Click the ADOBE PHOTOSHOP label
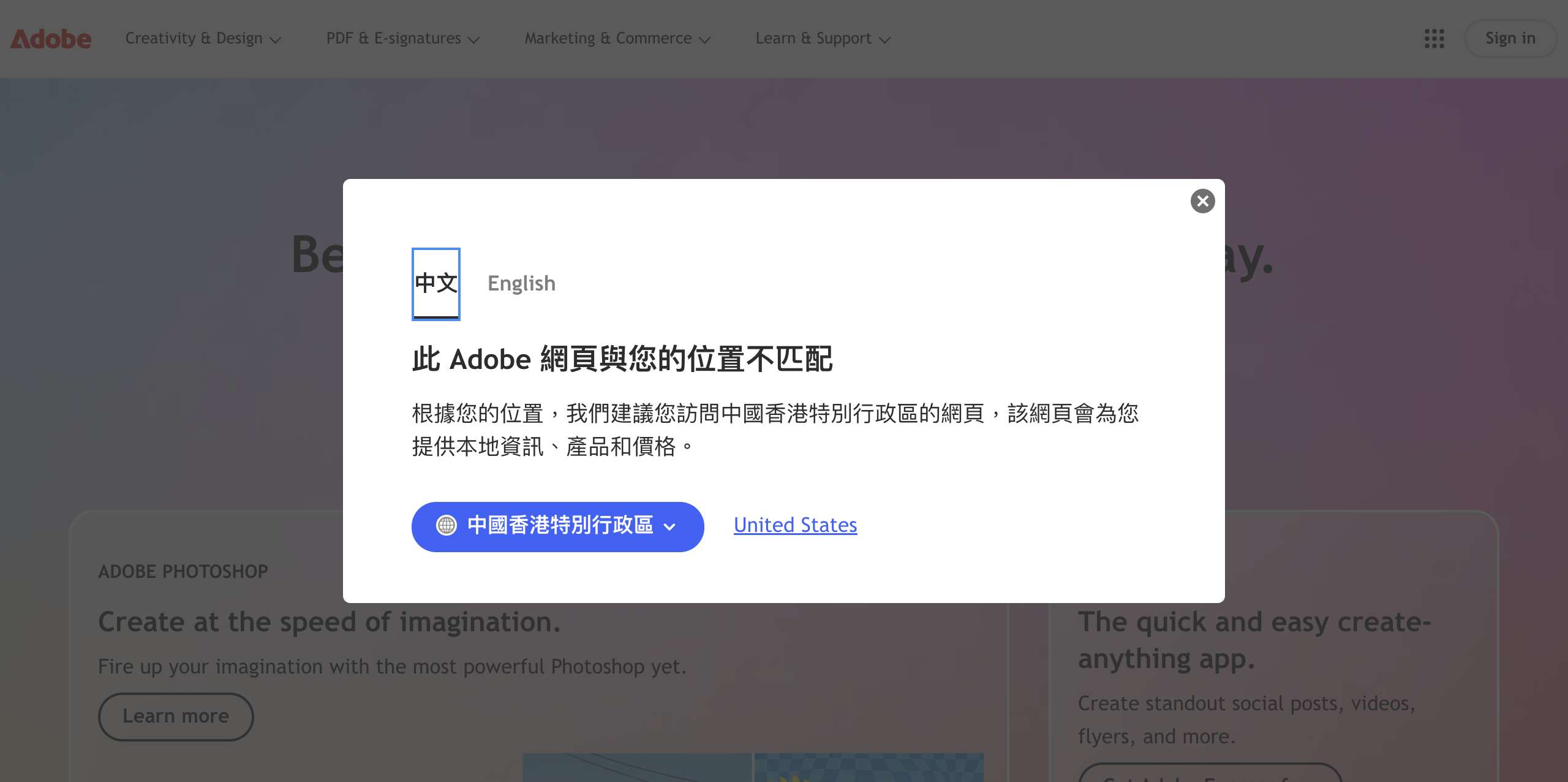 pos(183,572)
